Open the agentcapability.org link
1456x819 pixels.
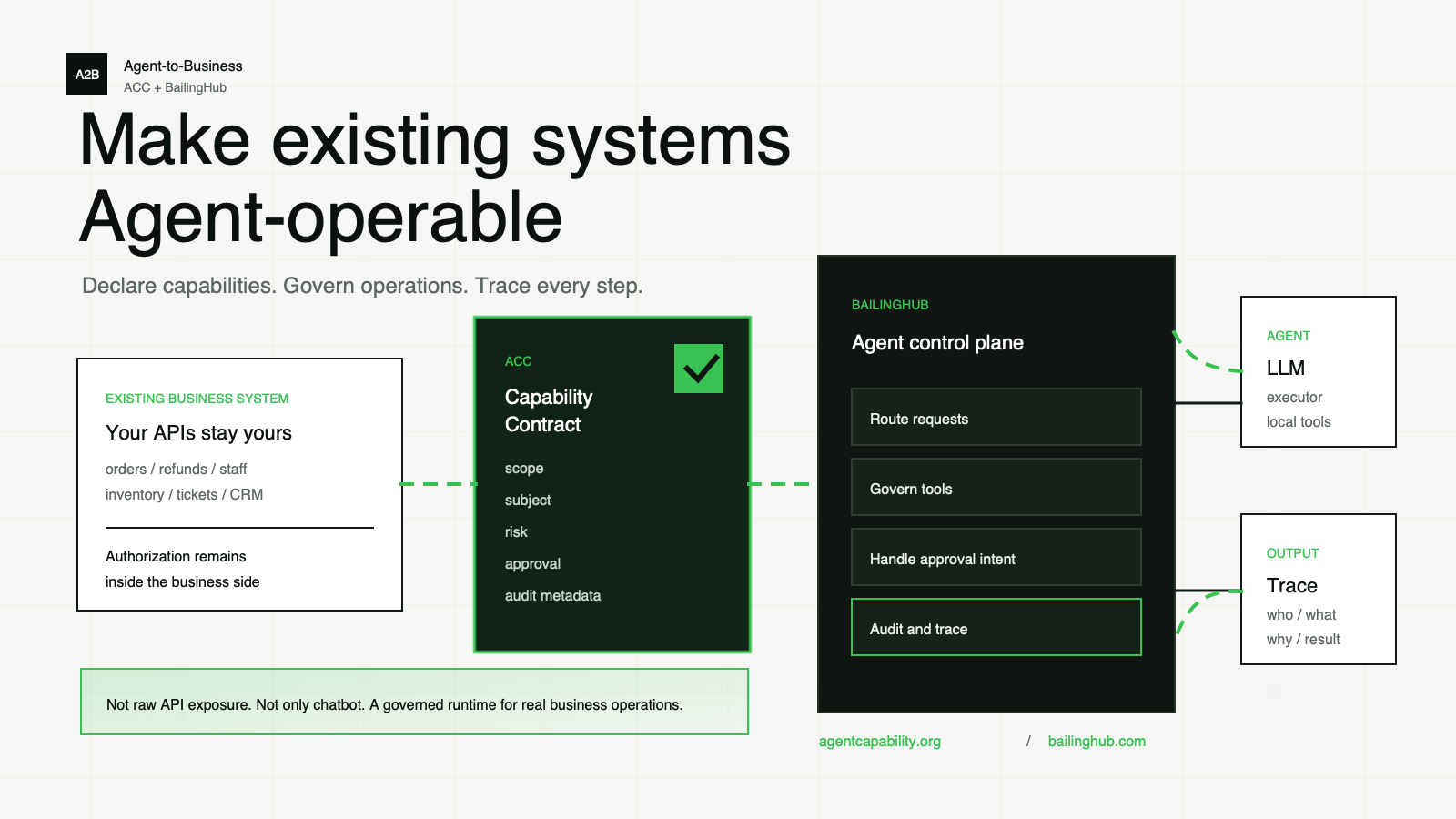coord(880,741)
